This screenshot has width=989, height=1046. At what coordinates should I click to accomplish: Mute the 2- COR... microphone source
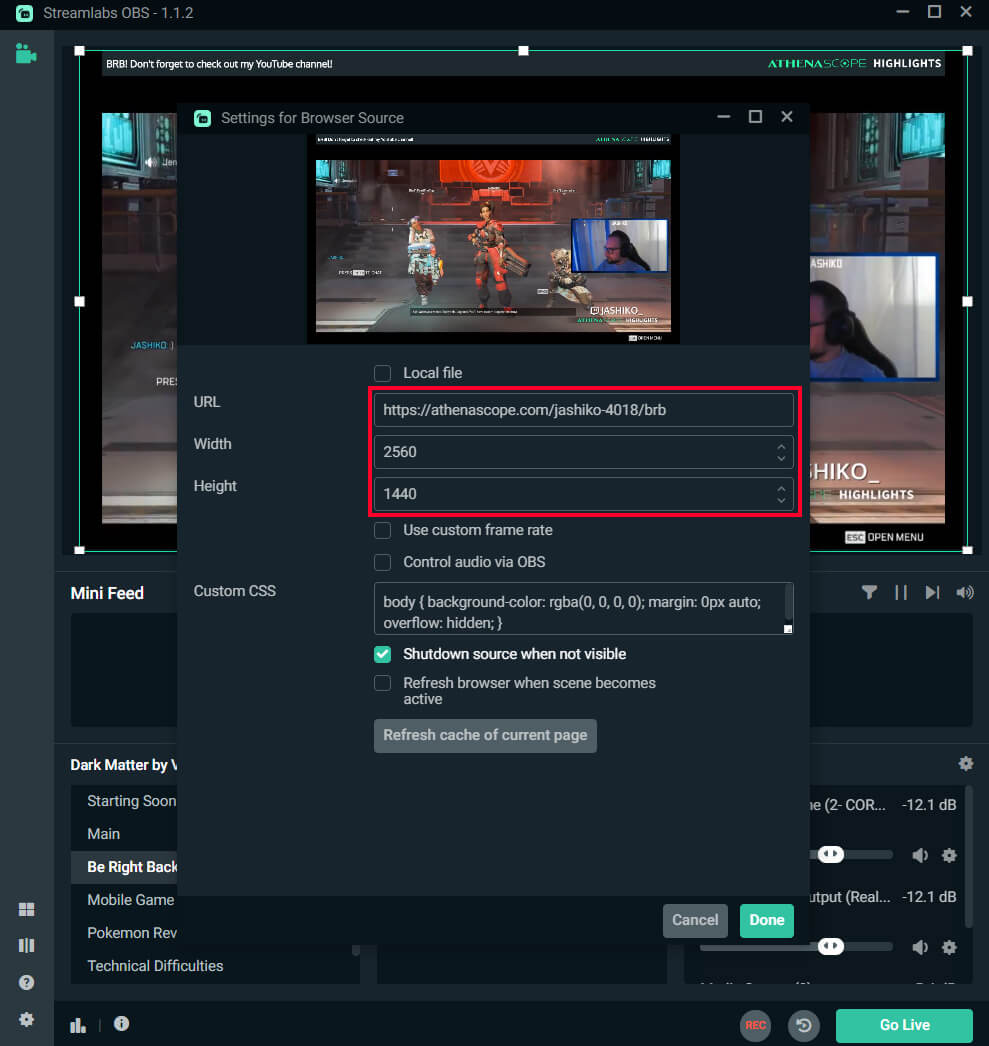(x=920, y=855)
